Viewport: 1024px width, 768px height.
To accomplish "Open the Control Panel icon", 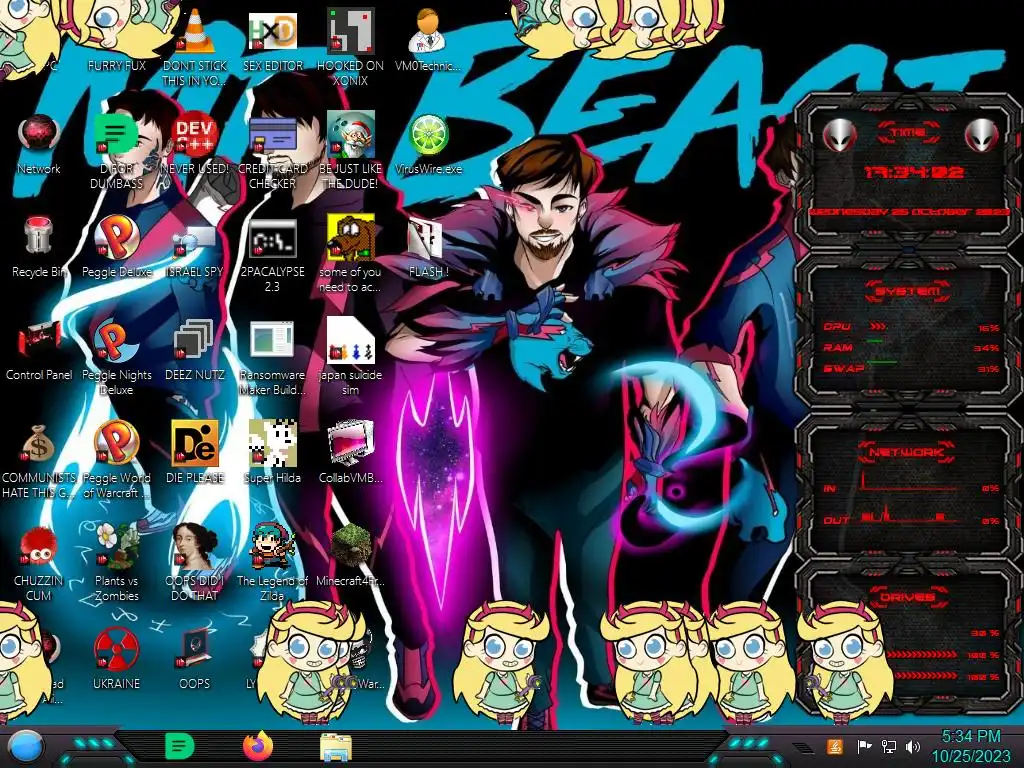I will coord(39,340).
